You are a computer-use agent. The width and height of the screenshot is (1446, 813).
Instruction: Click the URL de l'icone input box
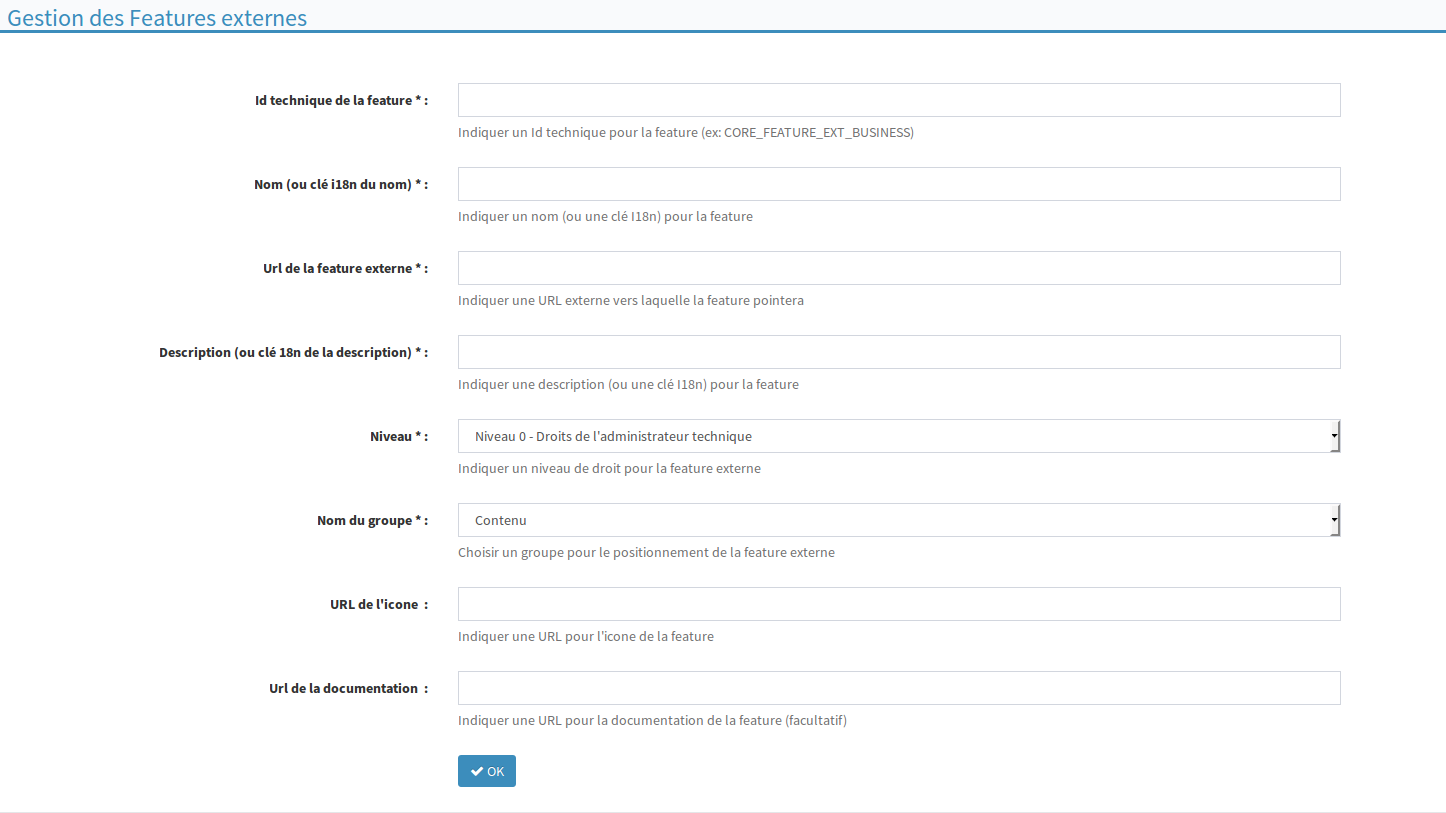(x=898, y=604)
